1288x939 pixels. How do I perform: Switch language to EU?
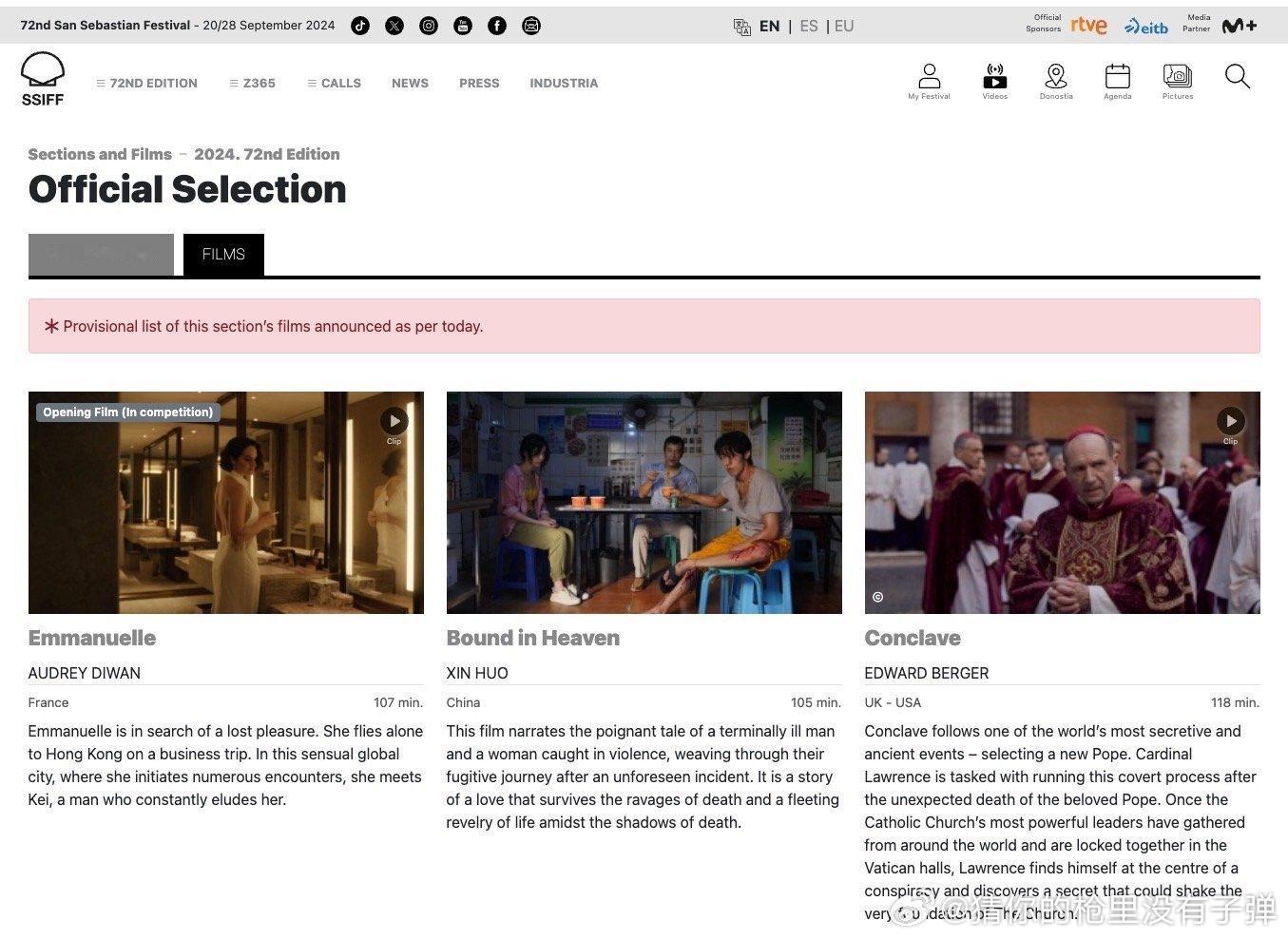click(x=844, y=27)
